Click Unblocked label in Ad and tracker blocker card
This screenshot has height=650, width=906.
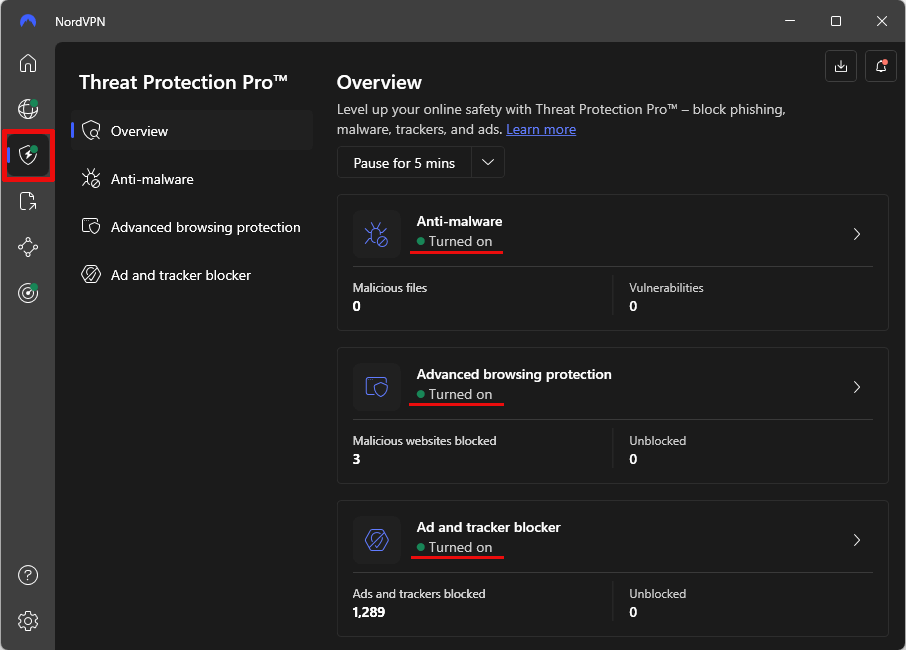(658, 594)
